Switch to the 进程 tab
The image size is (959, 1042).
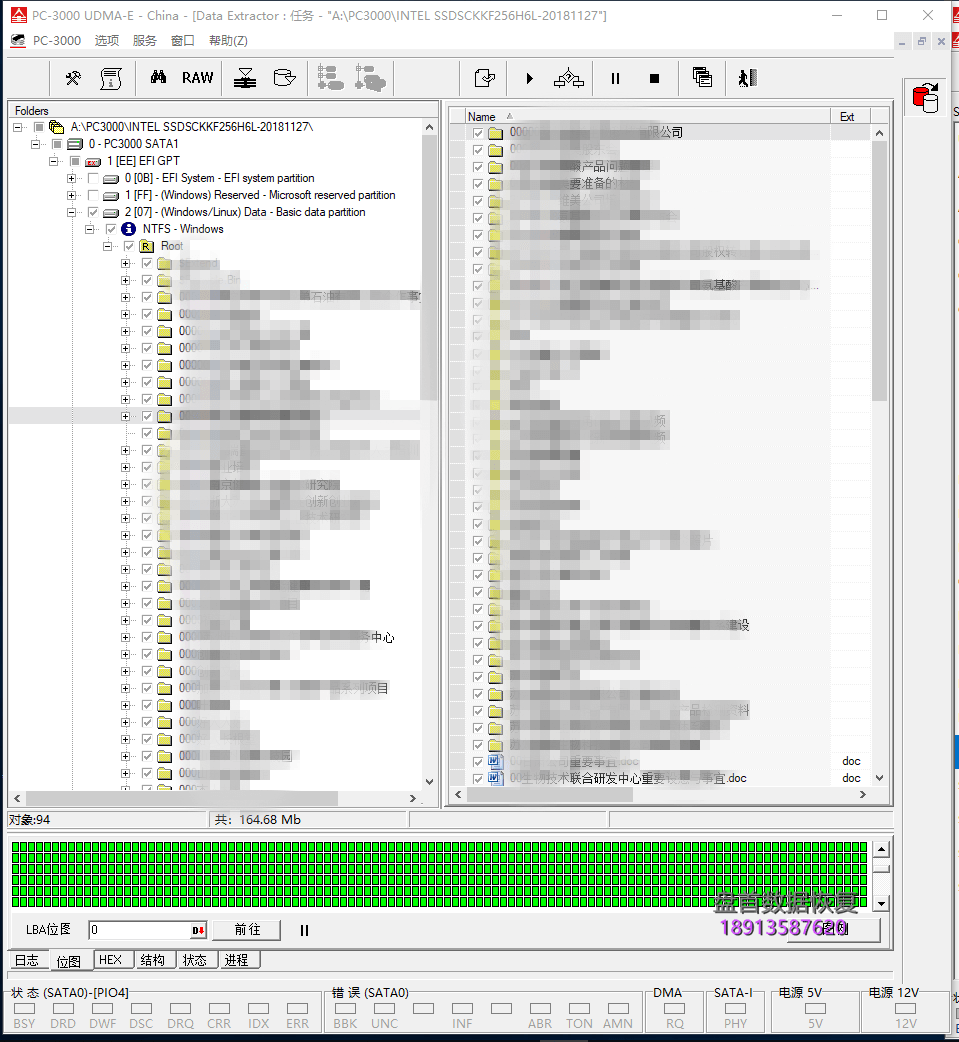(x=237, y=960)
